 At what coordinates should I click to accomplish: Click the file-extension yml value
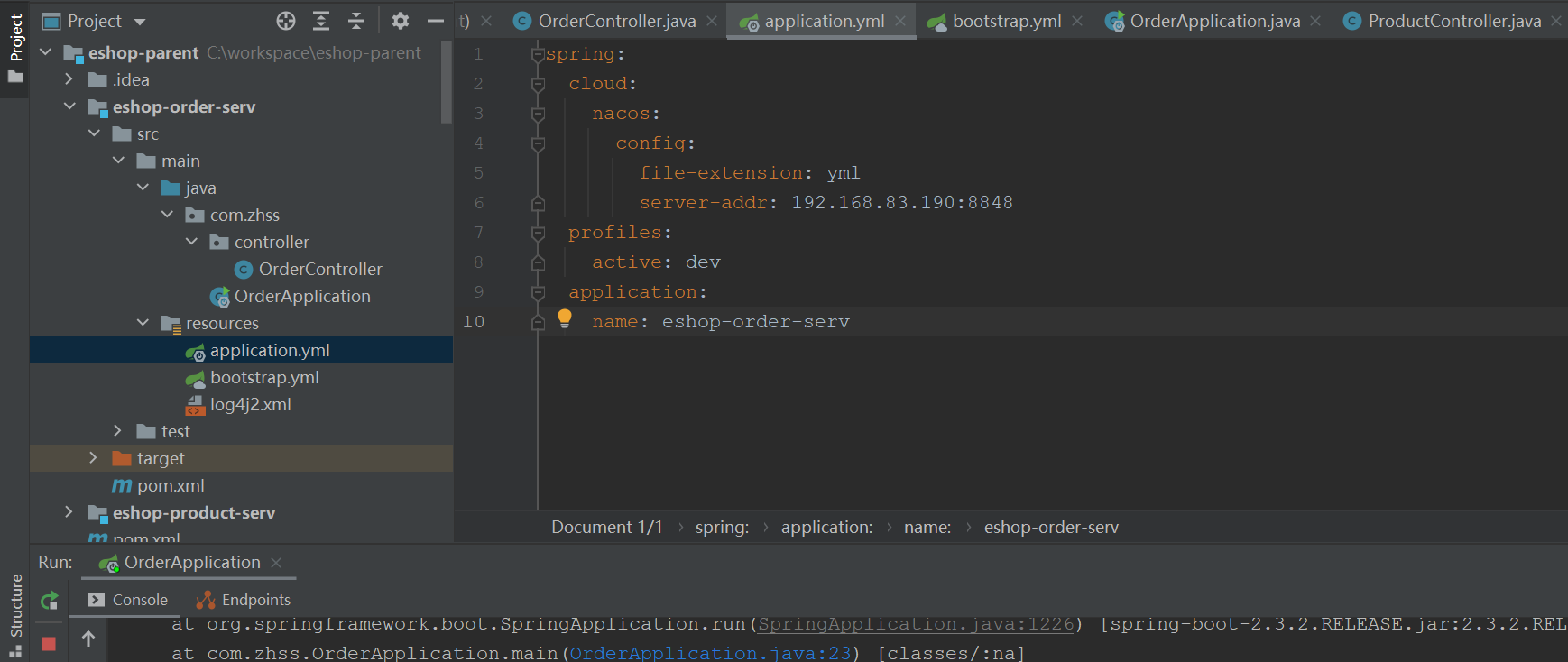coord(843,173)
